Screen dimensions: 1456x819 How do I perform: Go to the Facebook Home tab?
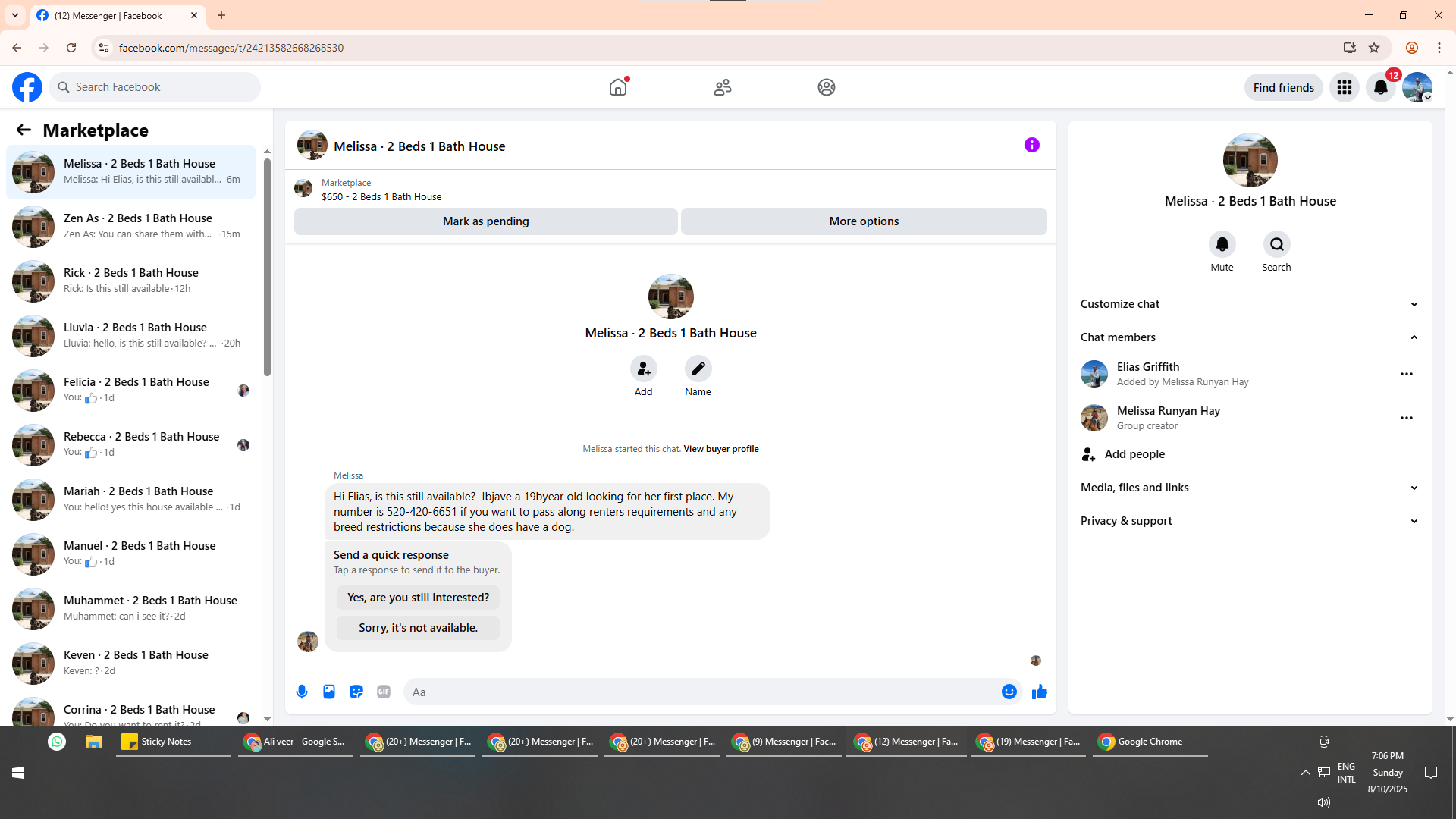coord(618,87)
